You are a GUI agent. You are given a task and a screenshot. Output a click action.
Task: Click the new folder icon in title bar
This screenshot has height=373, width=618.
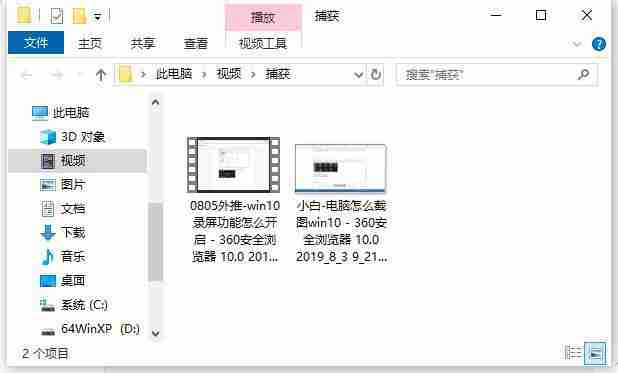tap(79, 16)
